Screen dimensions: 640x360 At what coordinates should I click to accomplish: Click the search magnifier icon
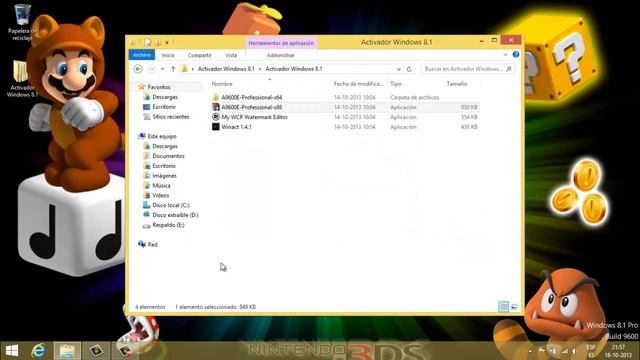509,69
